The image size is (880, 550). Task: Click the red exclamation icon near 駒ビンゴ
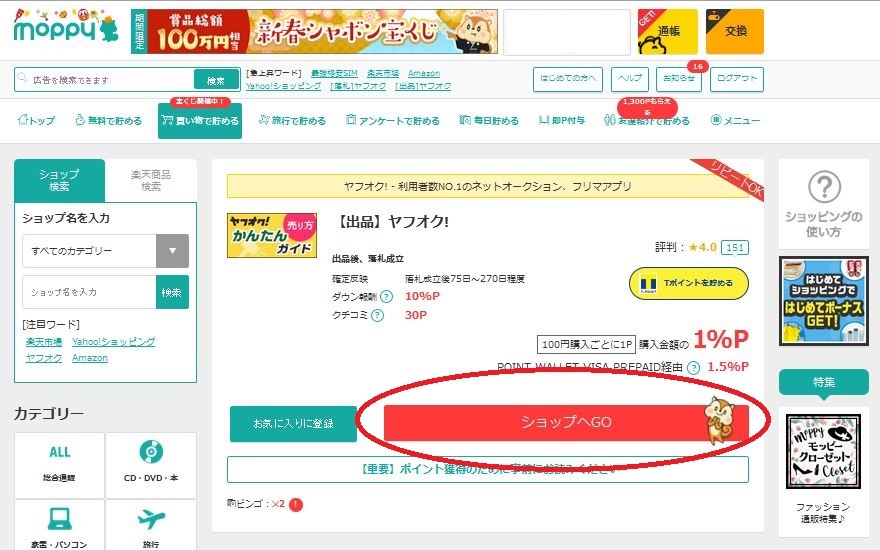[x=296, y=505]
